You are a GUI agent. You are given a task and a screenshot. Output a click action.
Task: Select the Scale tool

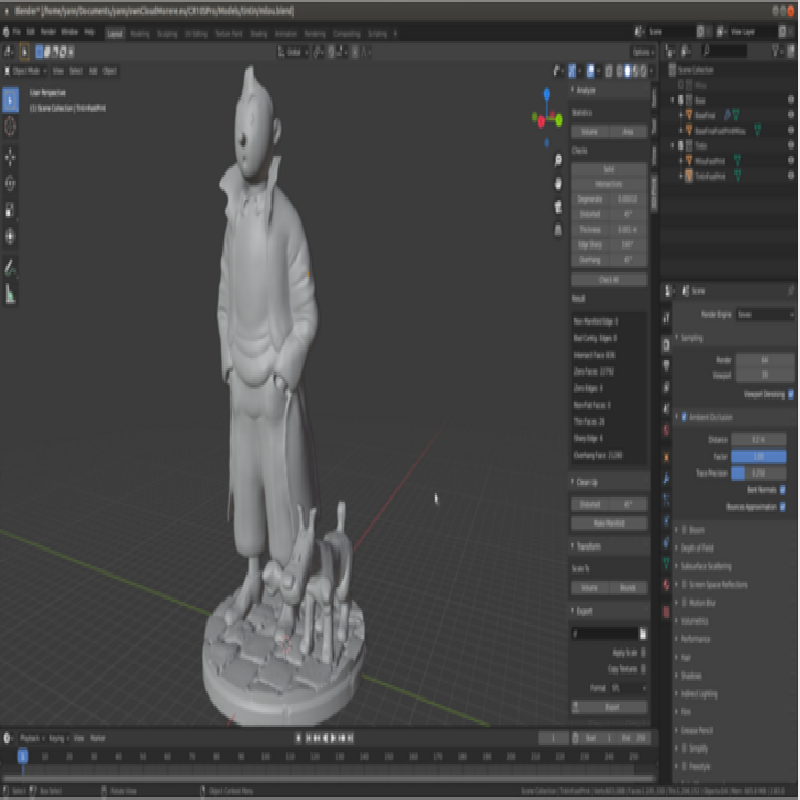[10, 209]
